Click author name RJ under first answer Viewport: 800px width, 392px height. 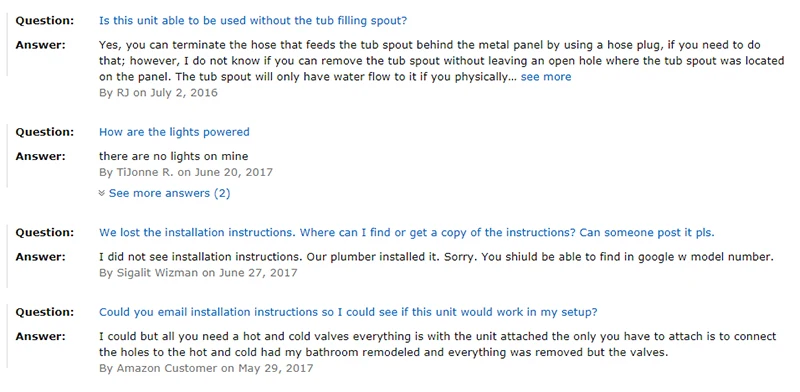122,93
